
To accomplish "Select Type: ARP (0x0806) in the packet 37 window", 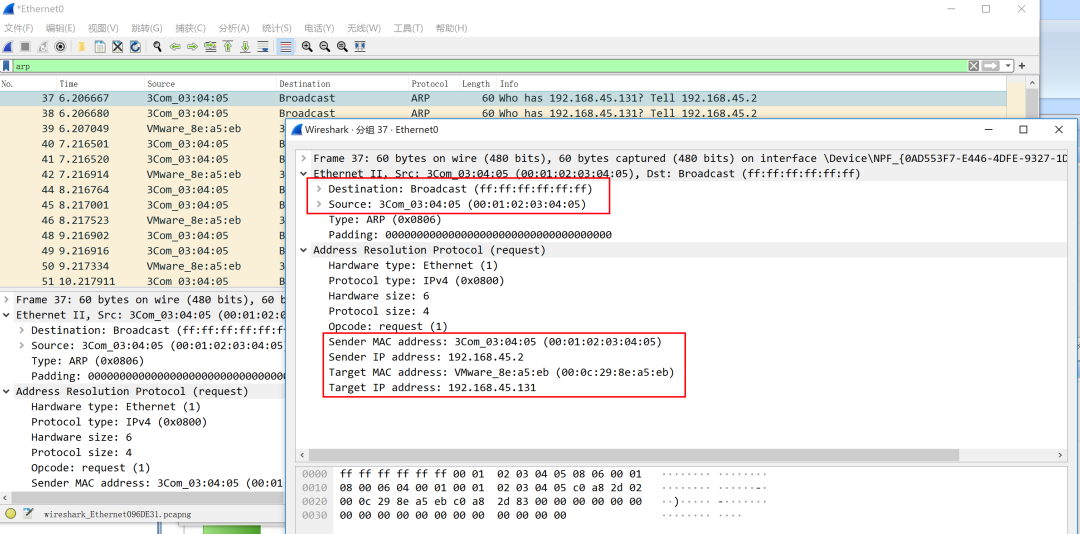I will coord(385,219).
